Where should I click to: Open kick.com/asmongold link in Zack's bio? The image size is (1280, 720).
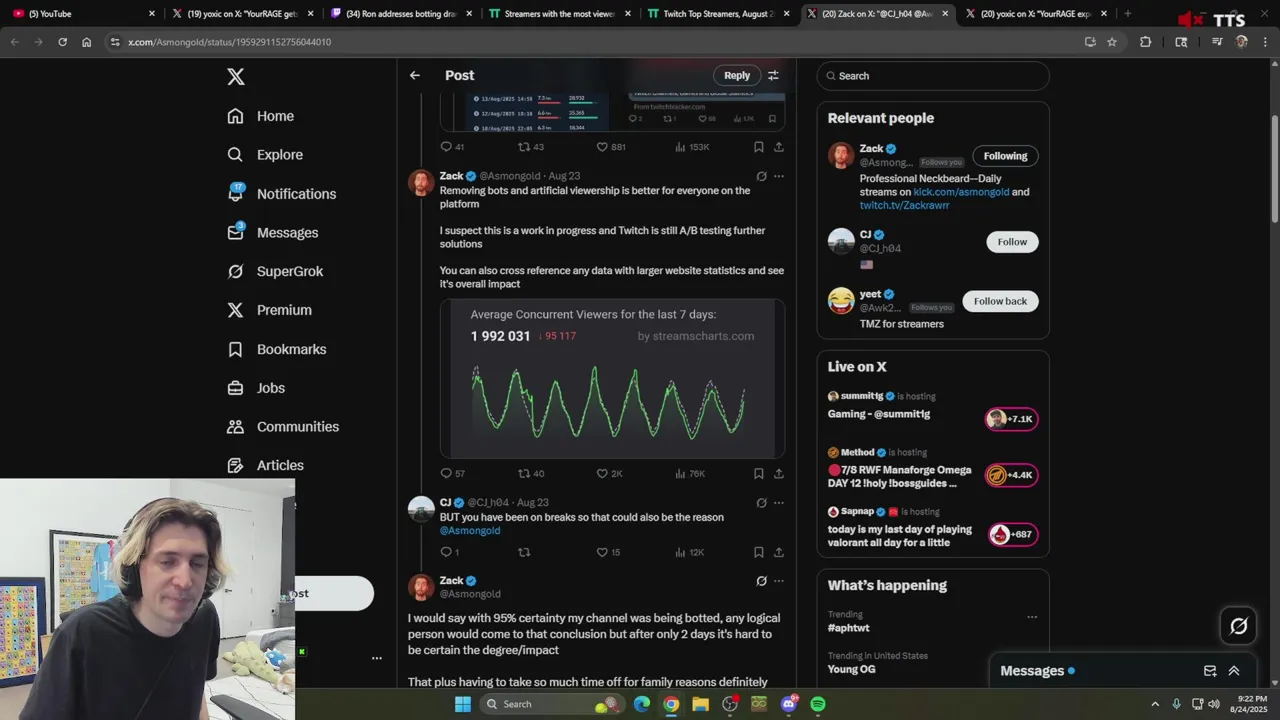[961, 192]
